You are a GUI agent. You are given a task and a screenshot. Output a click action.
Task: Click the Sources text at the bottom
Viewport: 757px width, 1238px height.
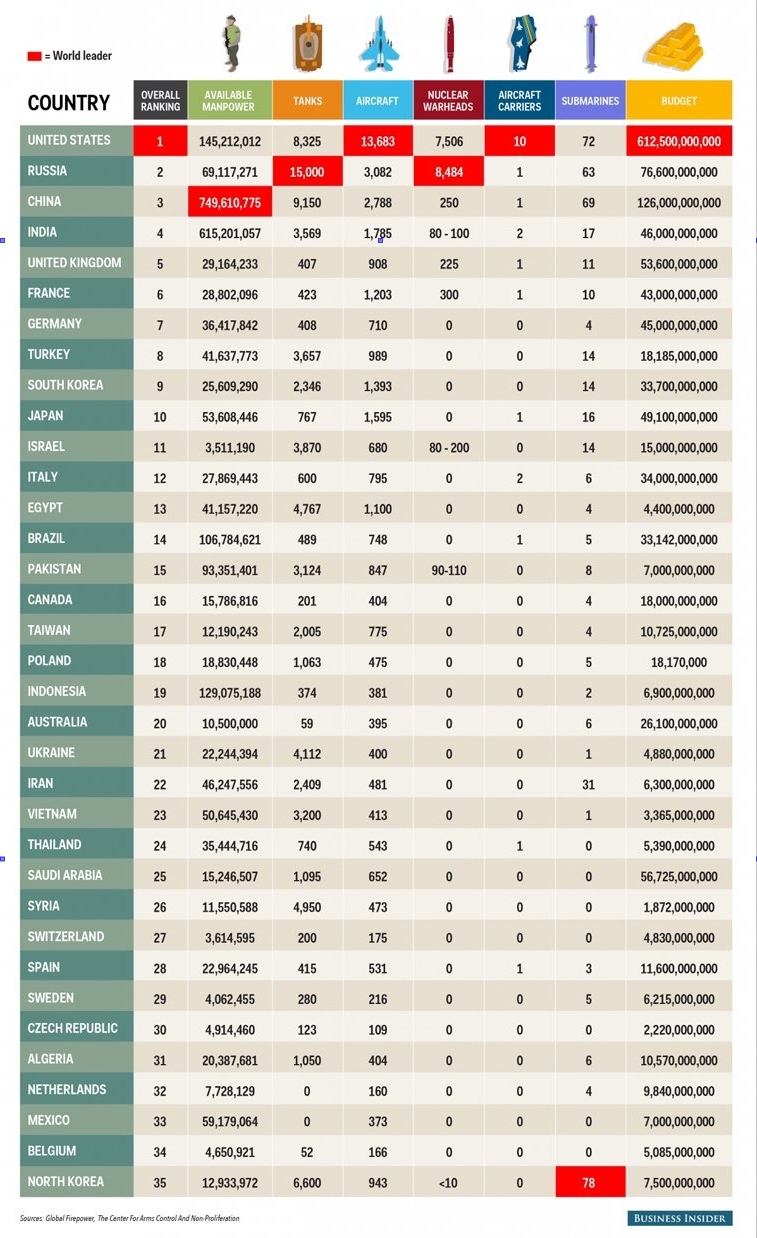click(x=130, y=1218)
